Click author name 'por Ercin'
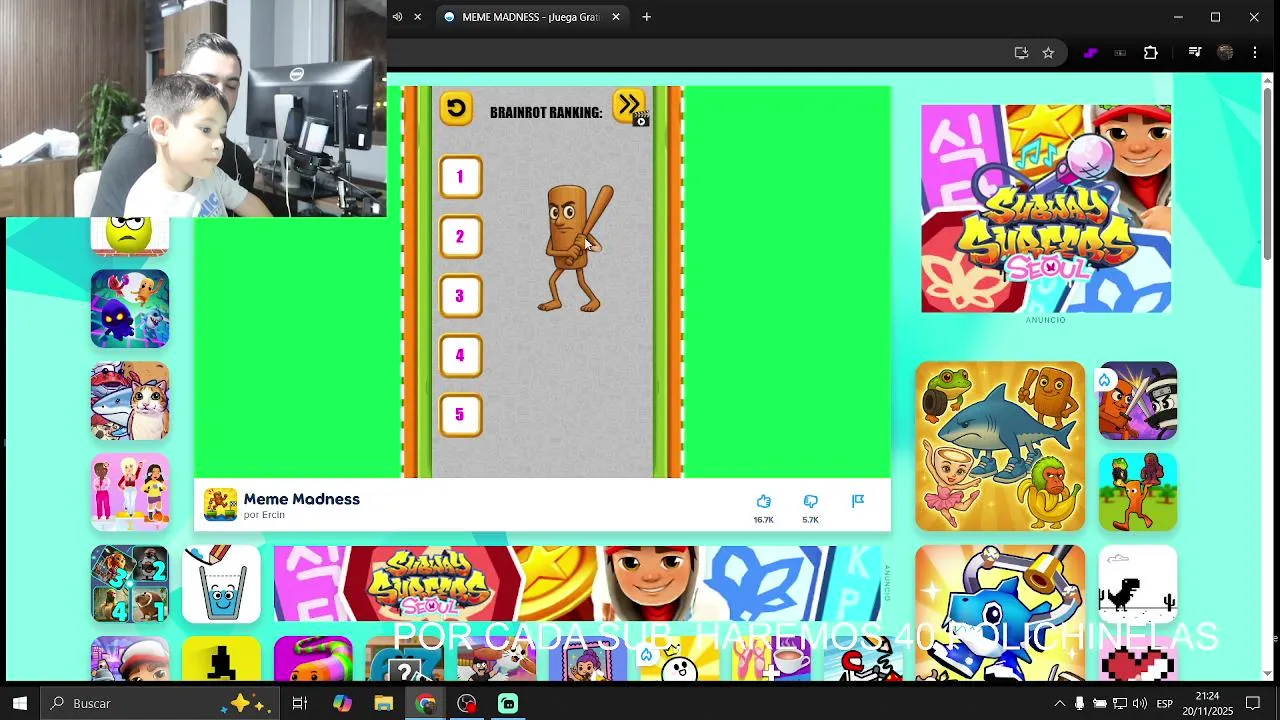The width and height of the screenshot is (1280, 720). click(264, 515)
